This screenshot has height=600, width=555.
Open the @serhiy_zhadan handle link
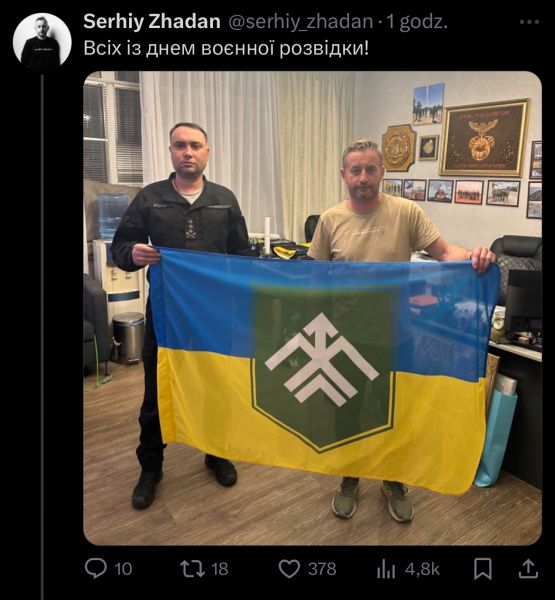click(x=300, y=22)
